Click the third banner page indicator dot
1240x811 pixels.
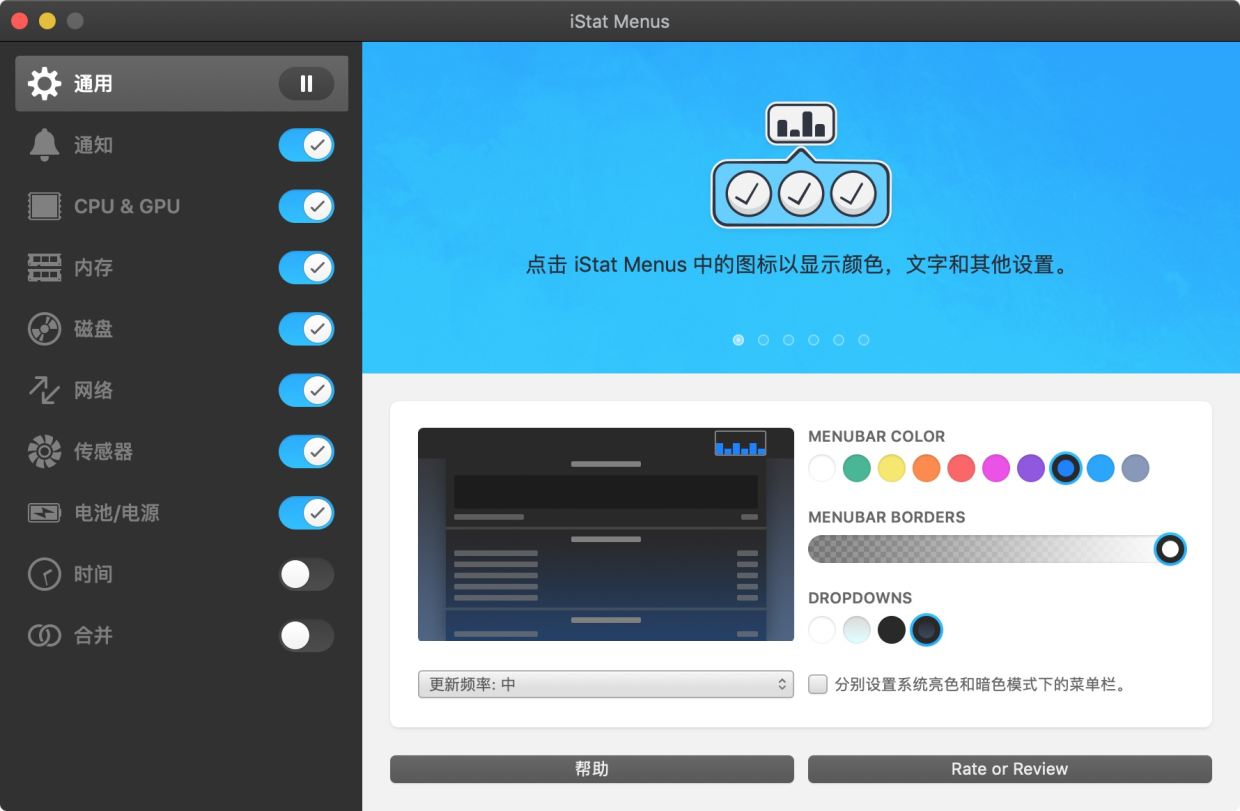click(x=788, y=340)
